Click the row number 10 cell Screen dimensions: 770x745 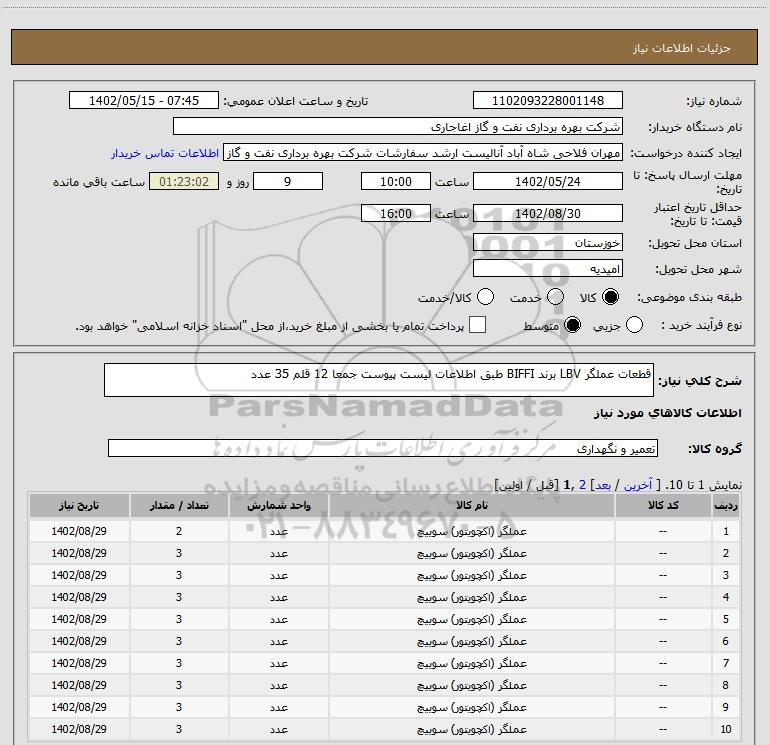coord(726,729)
